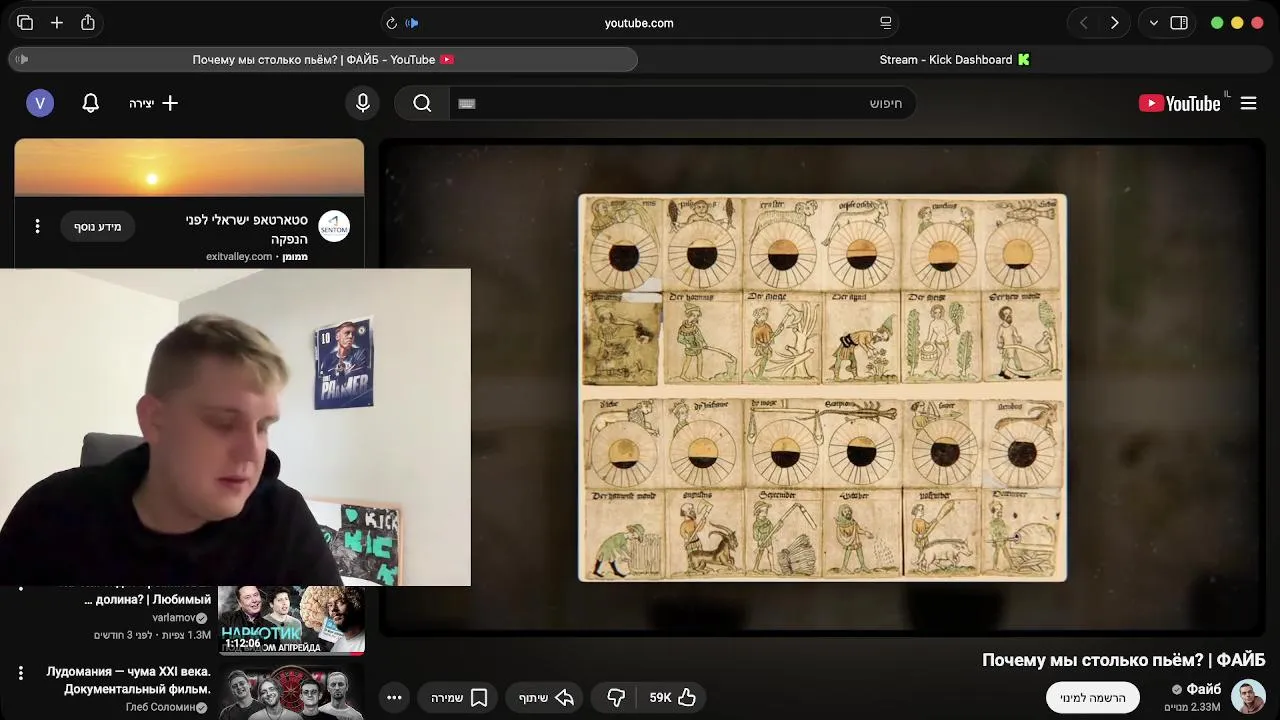This screenshot has width=1280, height=720.
Task: Go to YouTube home via logo
Action: point(1180,103)
